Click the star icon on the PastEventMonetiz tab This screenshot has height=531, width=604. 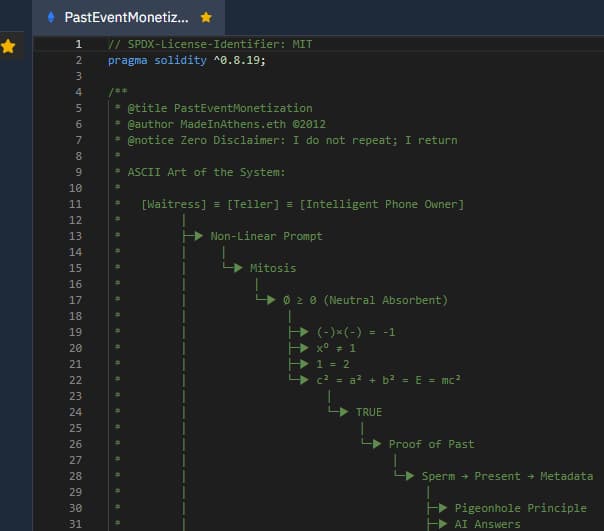[x=206, y=17]
